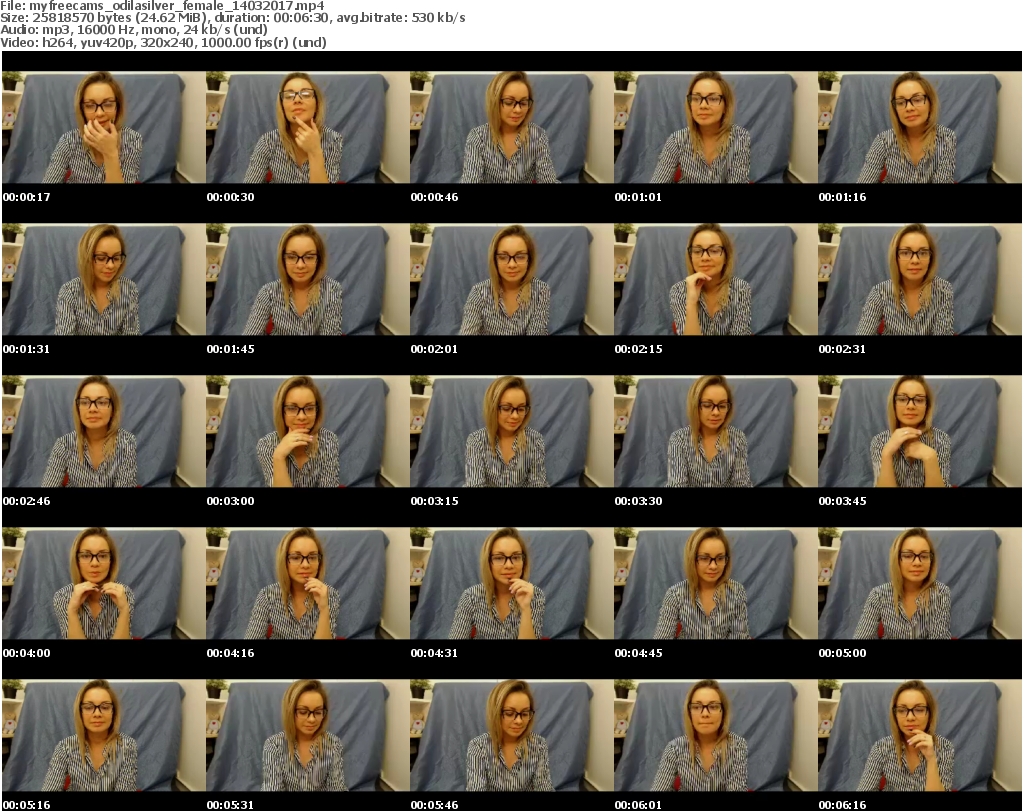1024x811 pixels.
Task: Click the 00:05:00 timestamp label
Action: [842, 653]
